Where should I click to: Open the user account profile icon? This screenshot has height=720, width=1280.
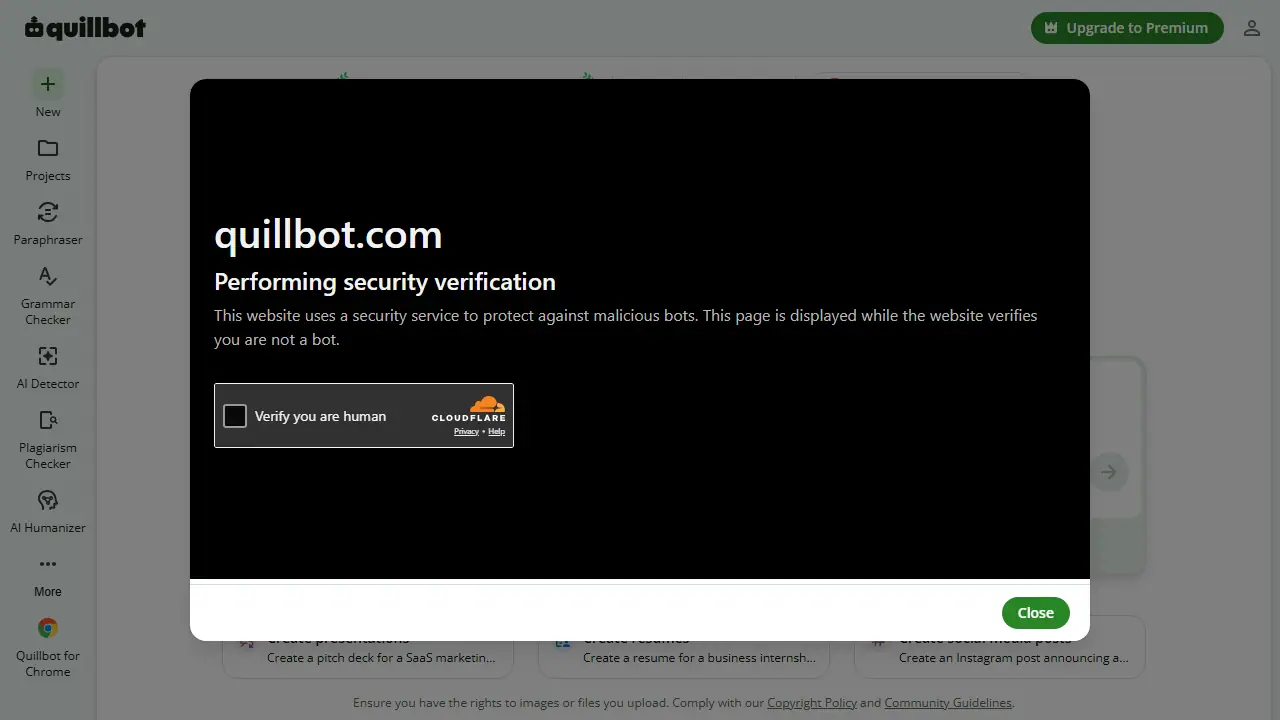(x=1252, y=28)
